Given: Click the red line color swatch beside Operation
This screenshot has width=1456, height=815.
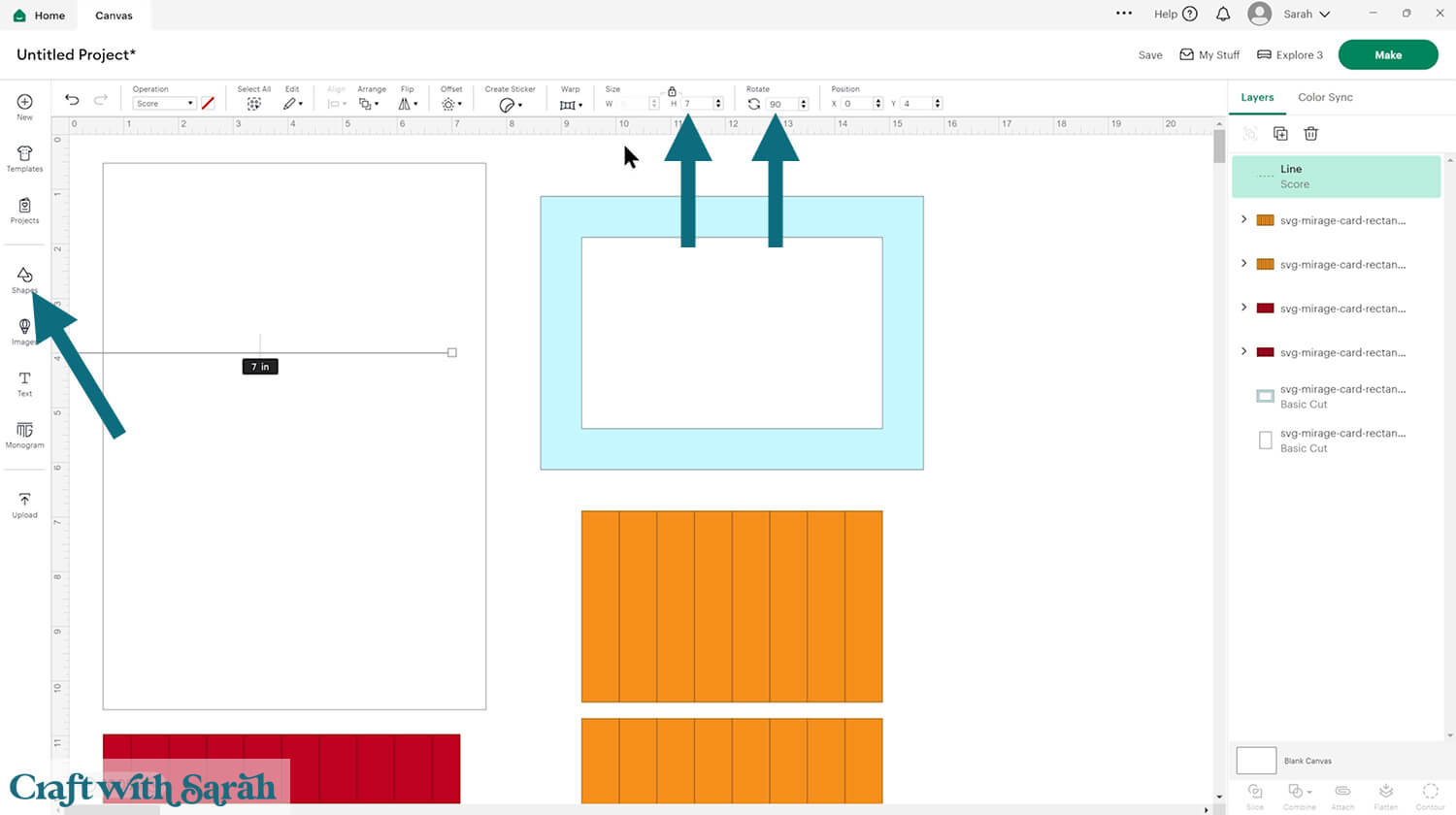Looking at the screenshot, I should (x=208, y=103).
